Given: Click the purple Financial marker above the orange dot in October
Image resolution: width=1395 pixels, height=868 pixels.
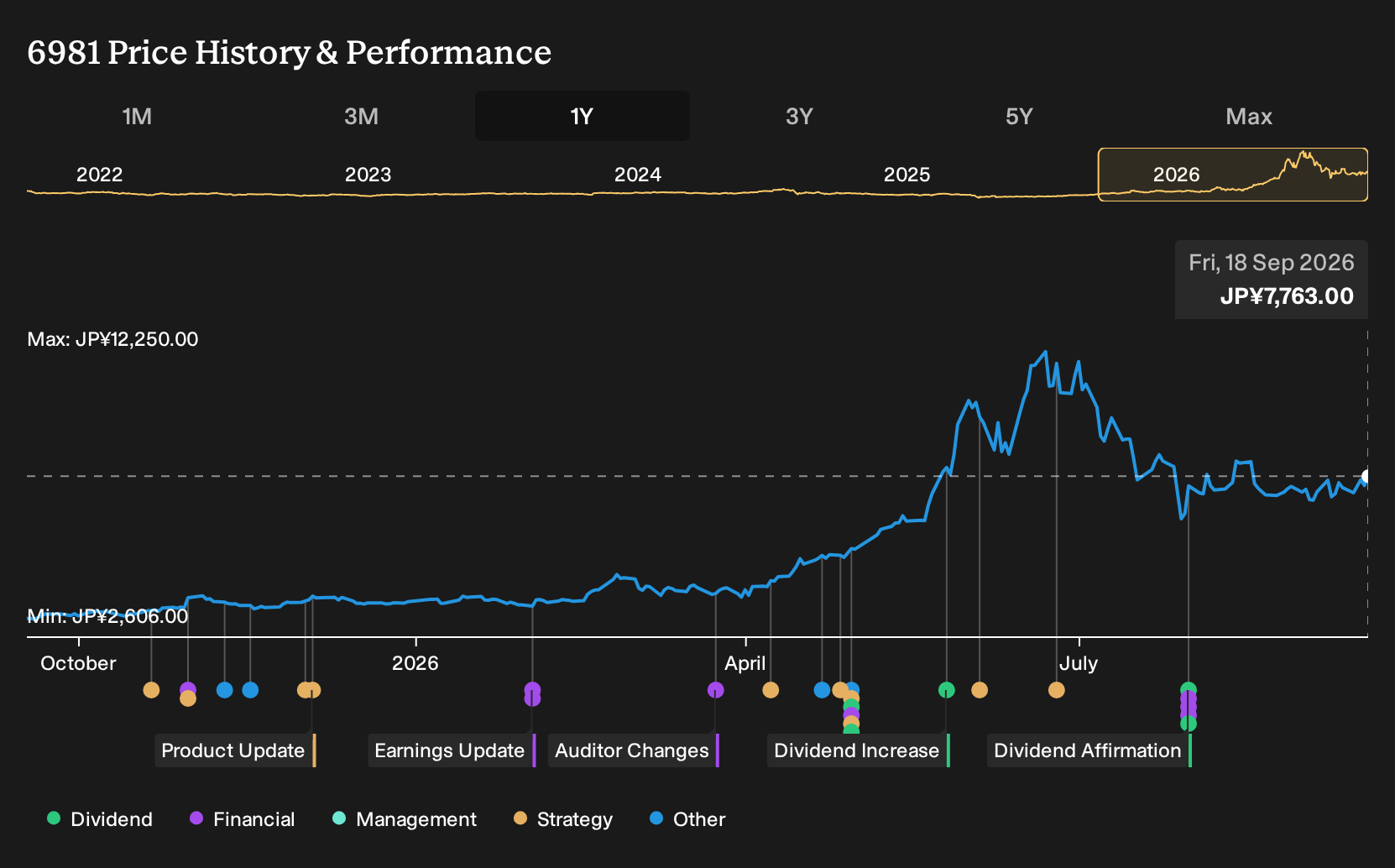Looking at the screenshot, I should [188, 689].
